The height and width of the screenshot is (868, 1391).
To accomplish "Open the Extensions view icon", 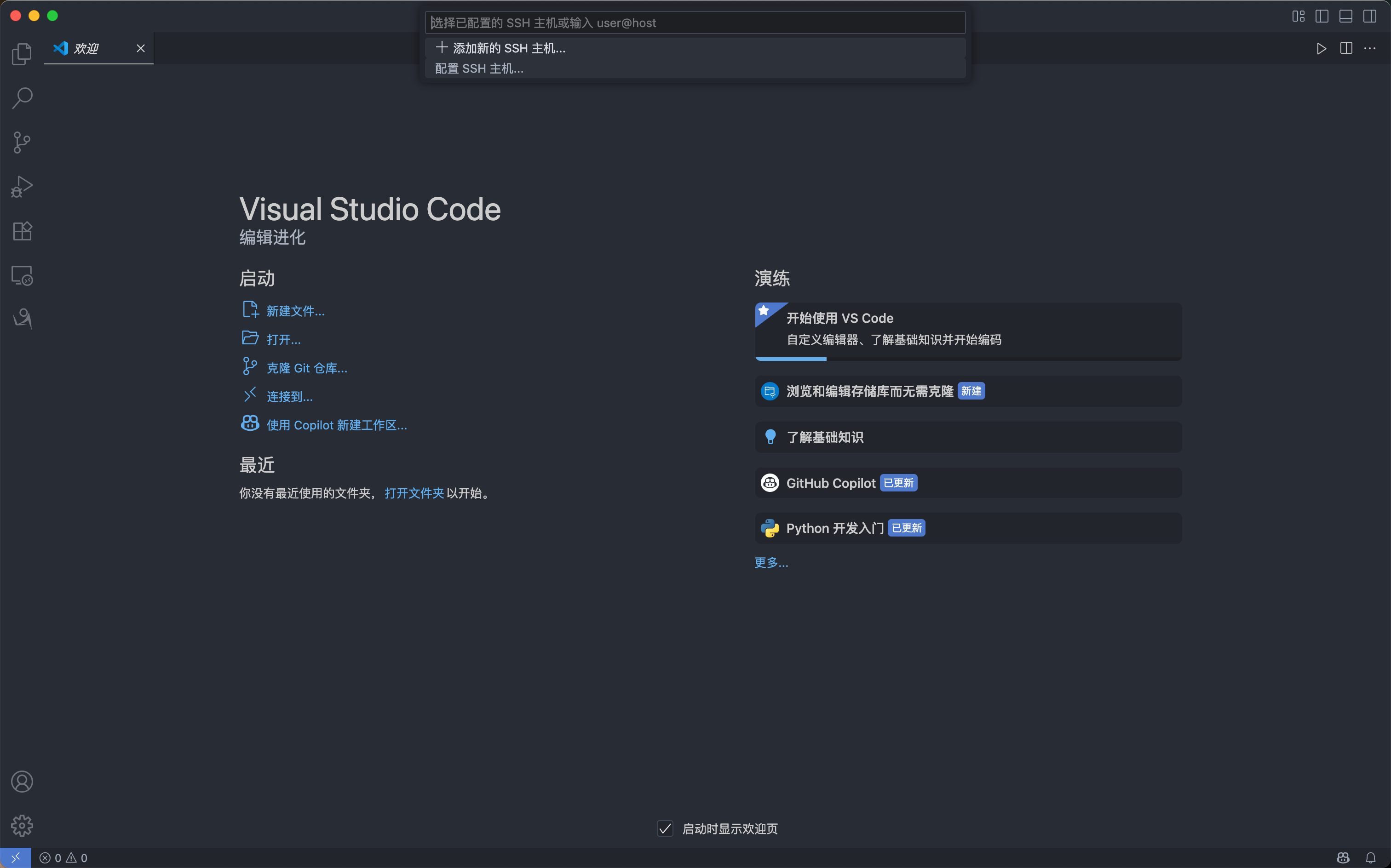I will [x=22, y=231].
